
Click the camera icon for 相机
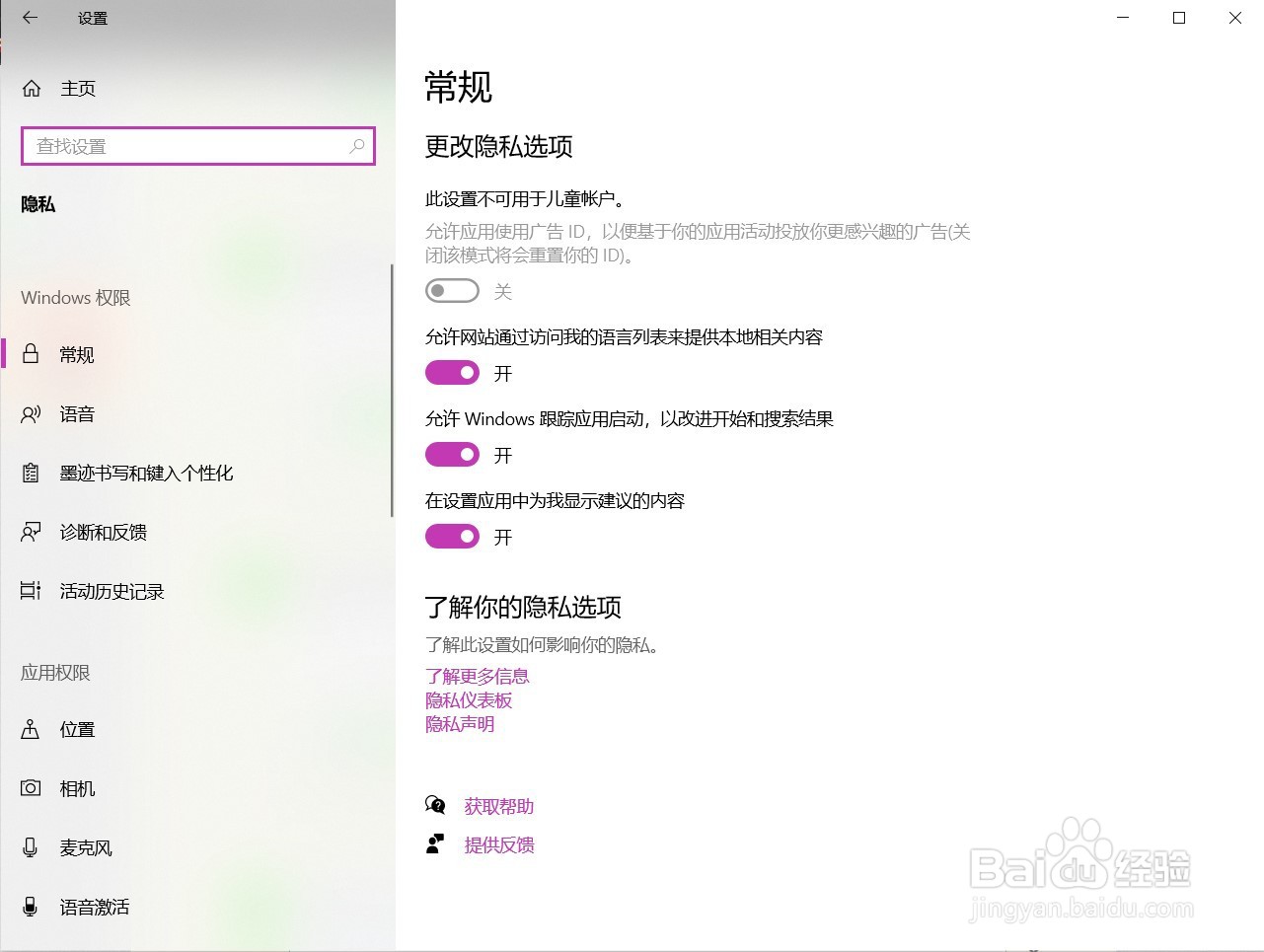point(31,788)
